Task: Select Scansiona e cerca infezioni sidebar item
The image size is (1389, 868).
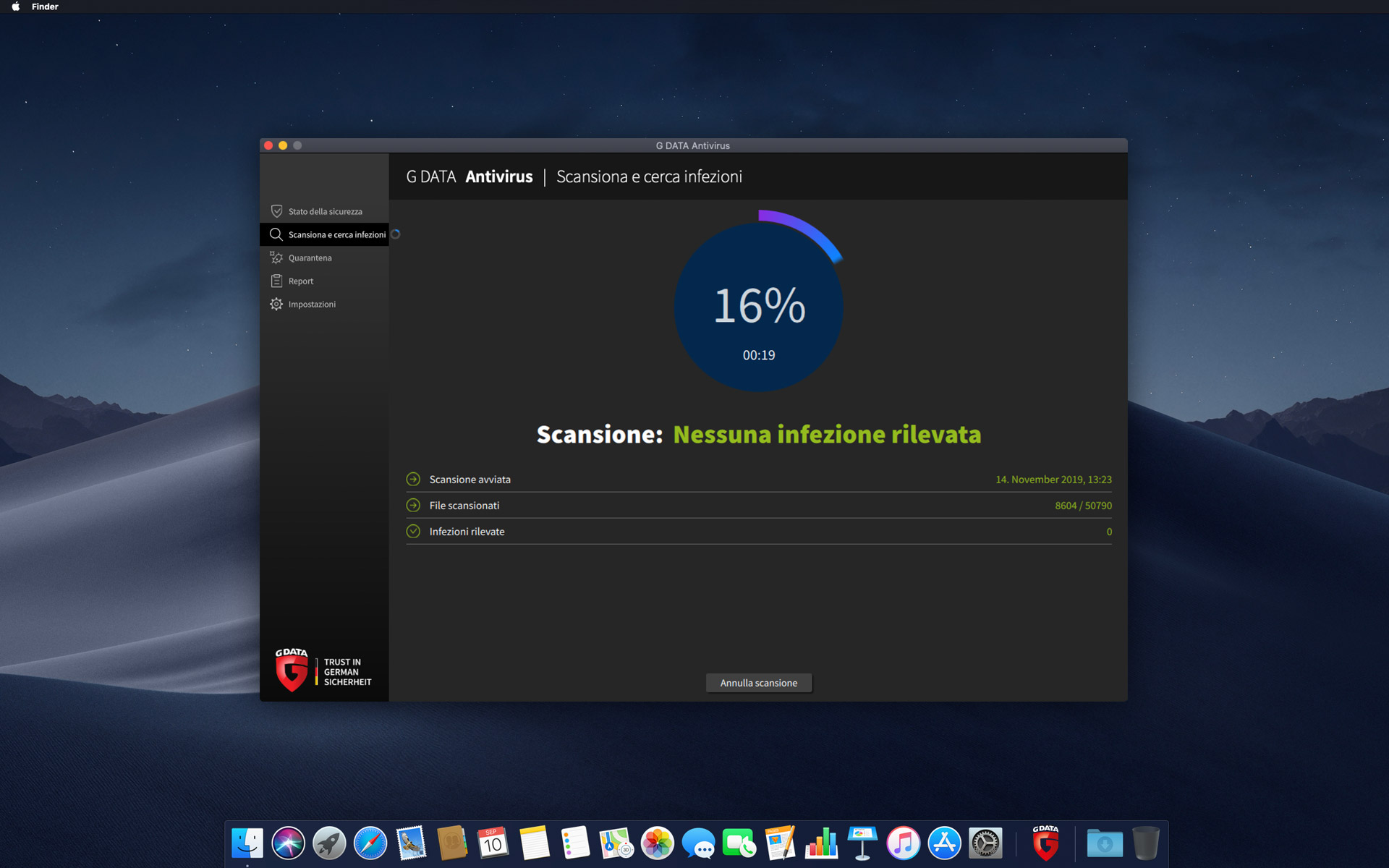Action: (324, 234)
